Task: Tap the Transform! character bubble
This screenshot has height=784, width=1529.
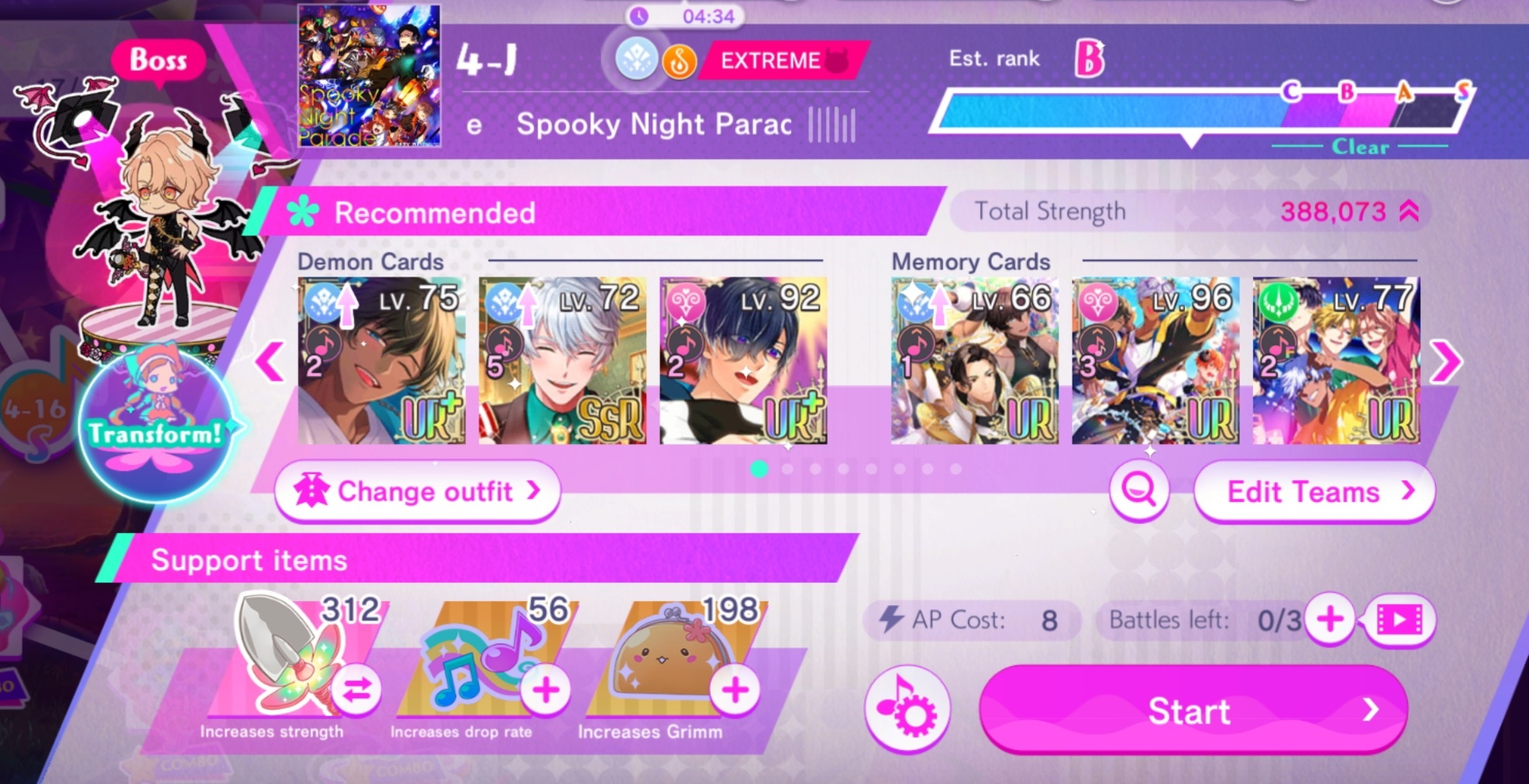Action: point(157,425)
